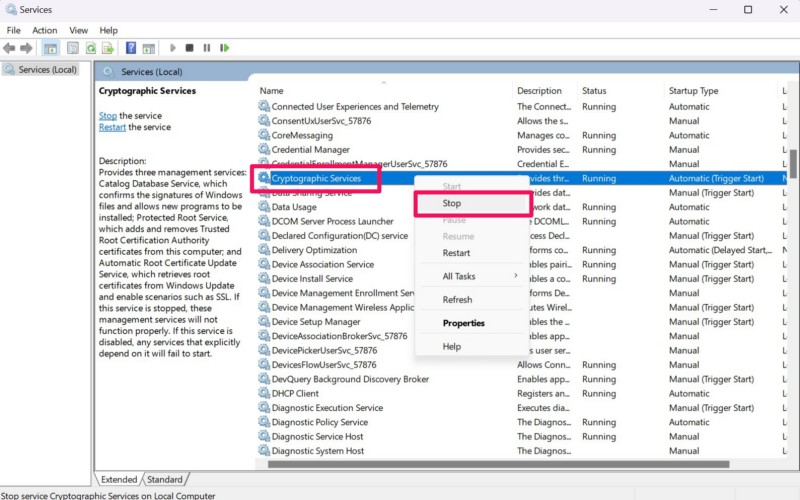
Task: Click the blue Help toolbar icon
Action: (131, 47)
